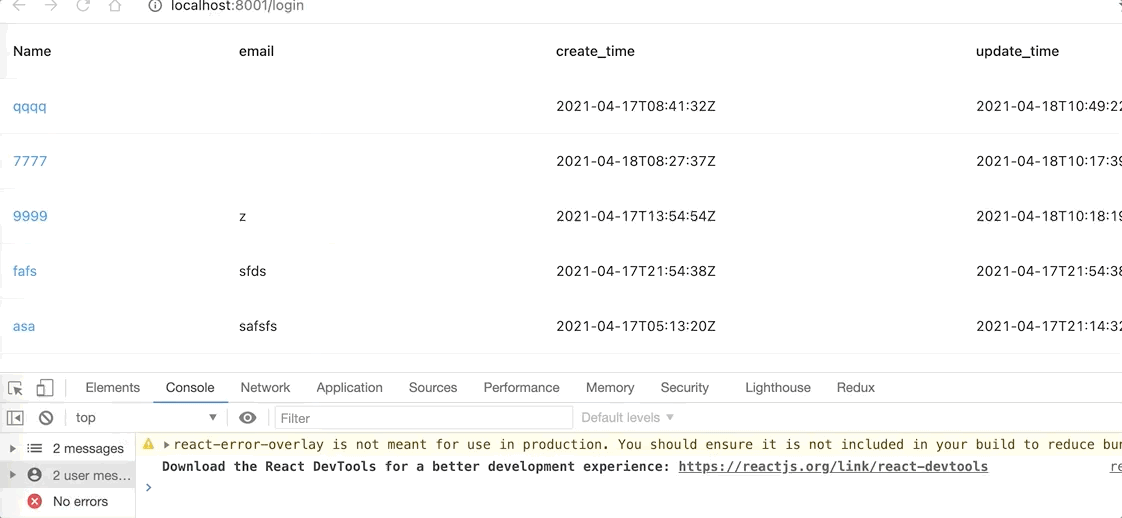Click the browser back arrow
This screenshot has height=518, width=1122.
[19, 6]
